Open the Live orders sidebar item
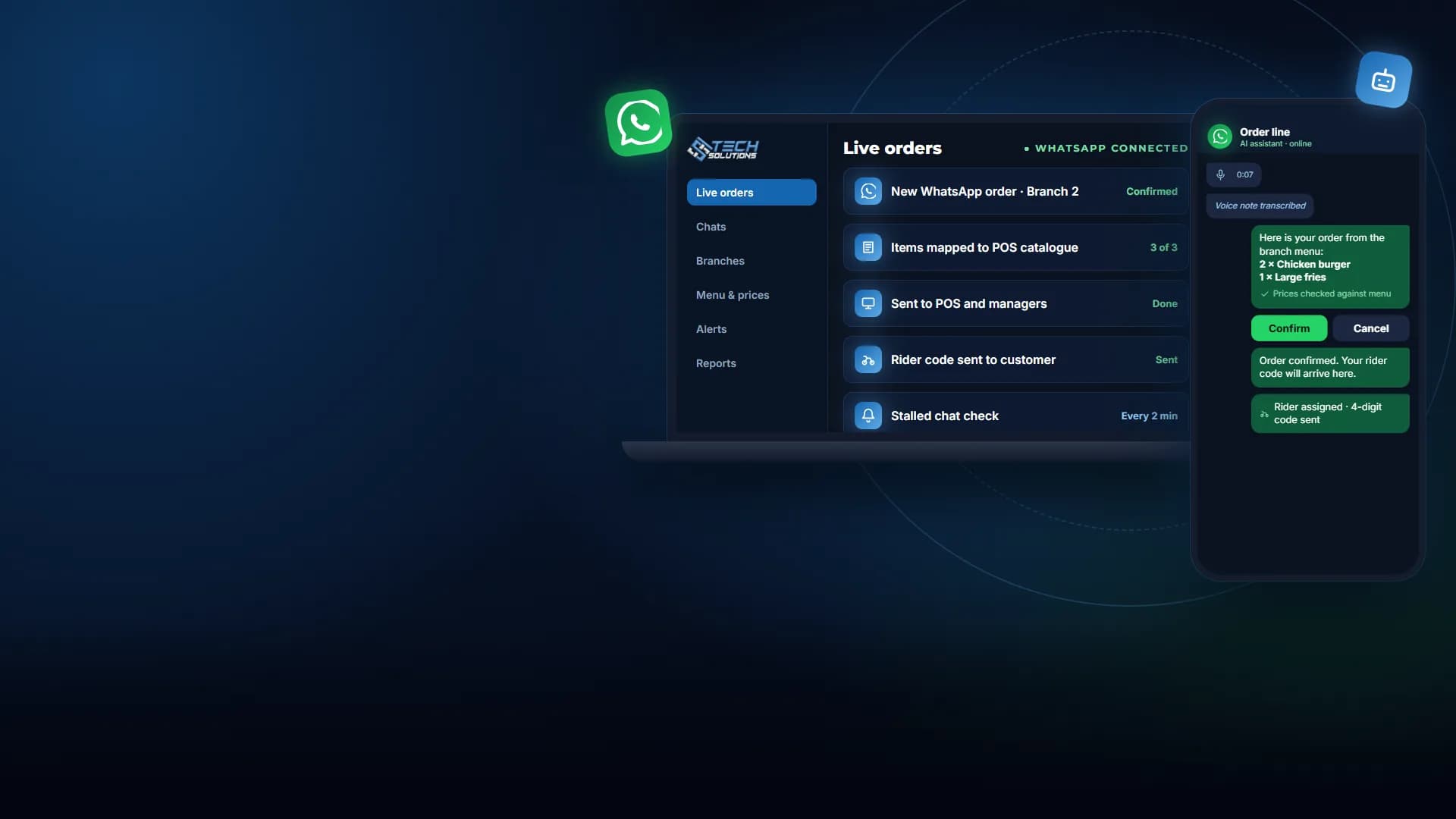Screen dimensions: 1456x819 [752, 193]
